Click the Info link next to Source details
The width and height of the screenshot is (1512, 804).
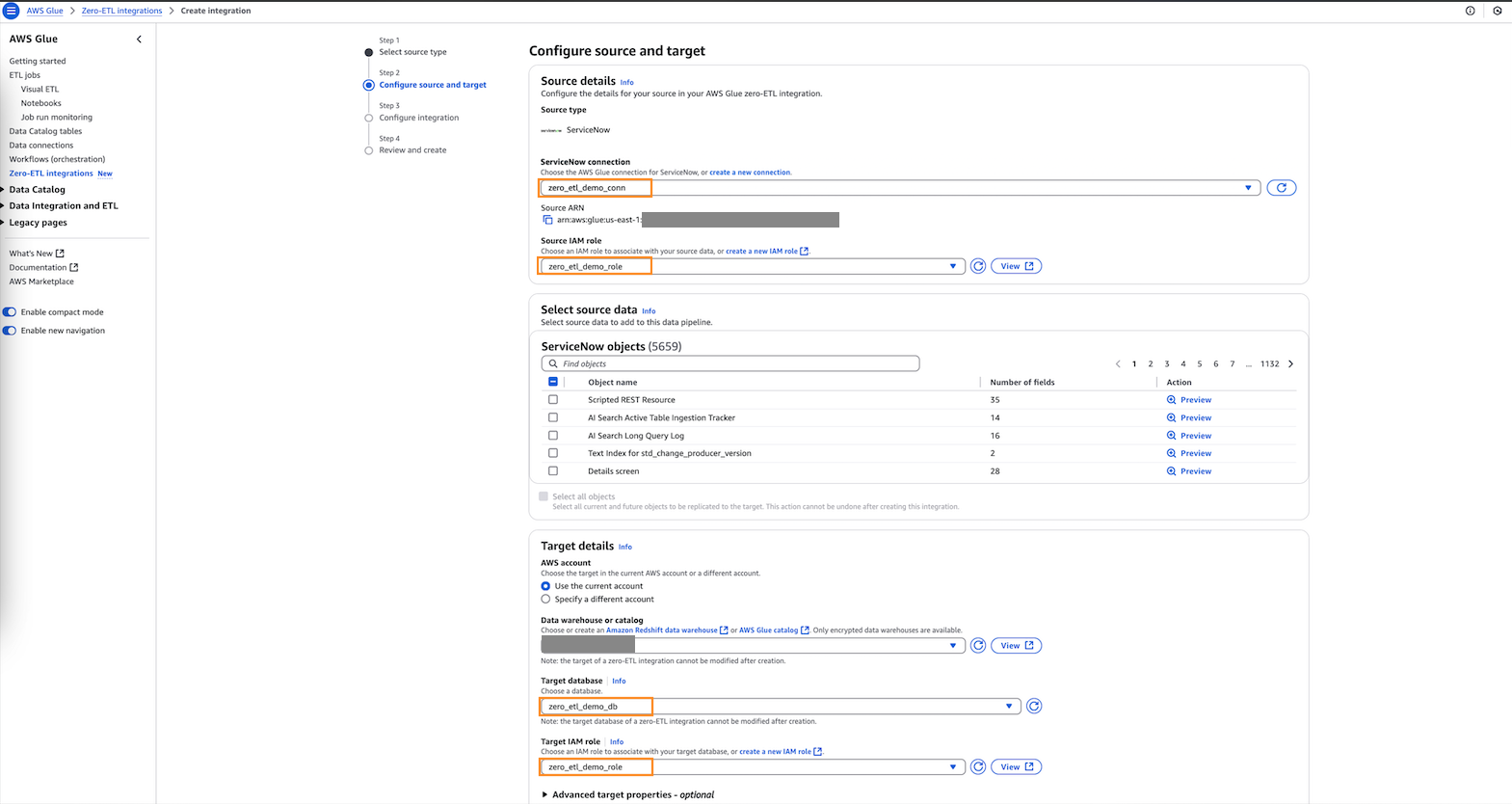pyautogui.click(x=626, y=83)
